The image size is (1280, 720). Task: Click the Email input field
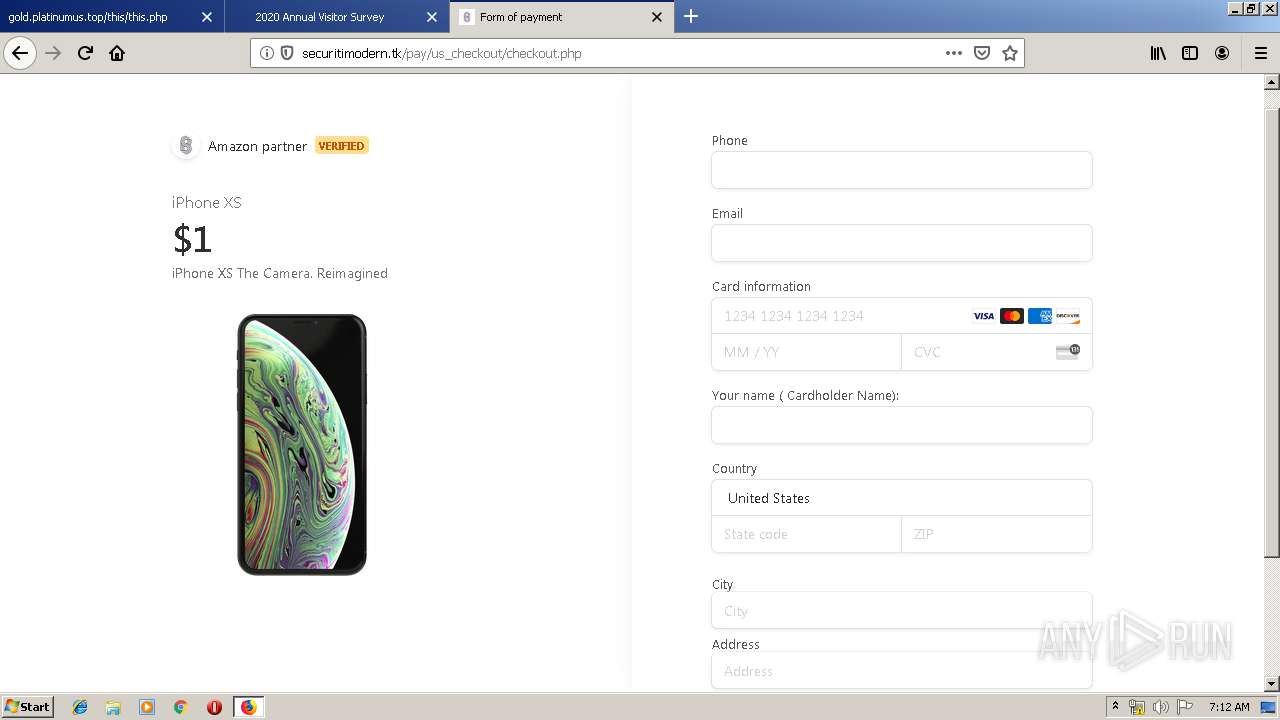(902, 243)
